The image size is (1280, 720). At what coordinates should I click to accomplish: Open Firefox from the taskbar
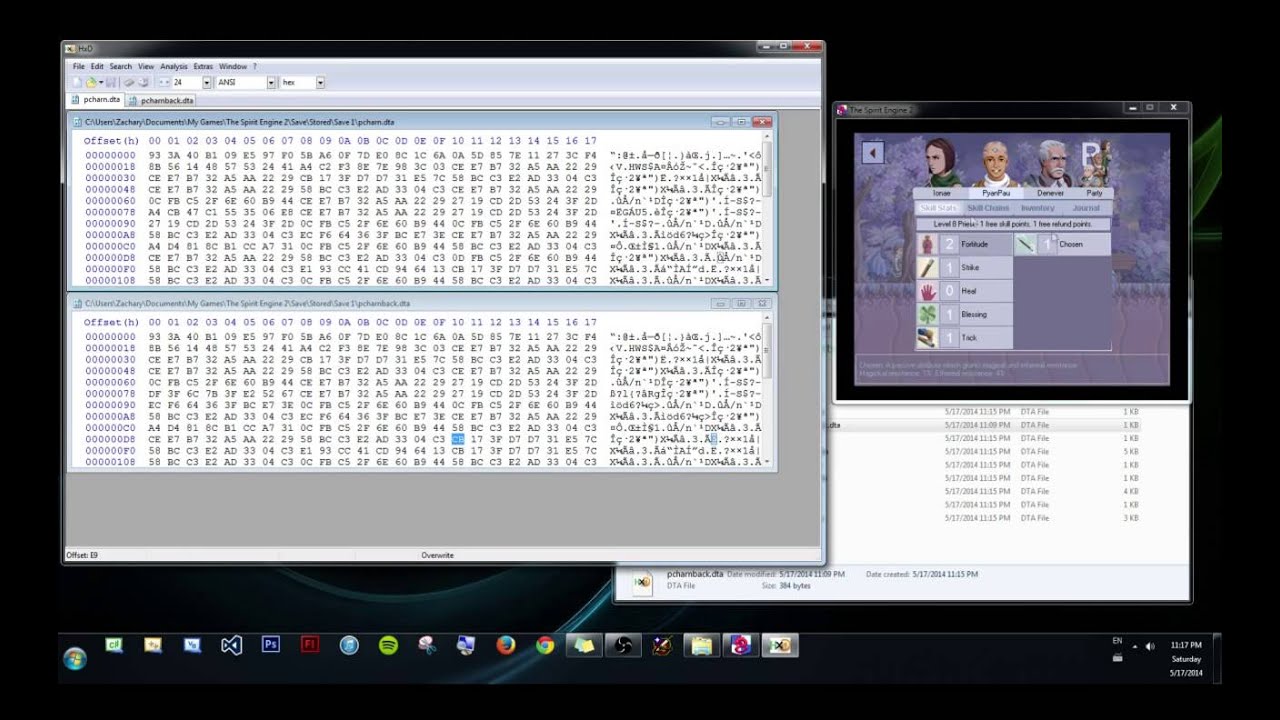(505, 645)
